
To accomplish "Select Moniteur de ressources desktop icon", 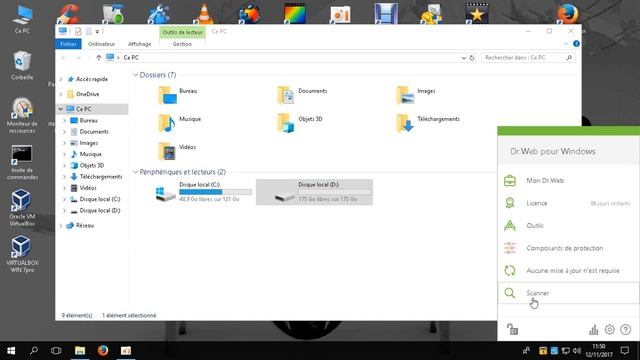I will pos(22,116).
